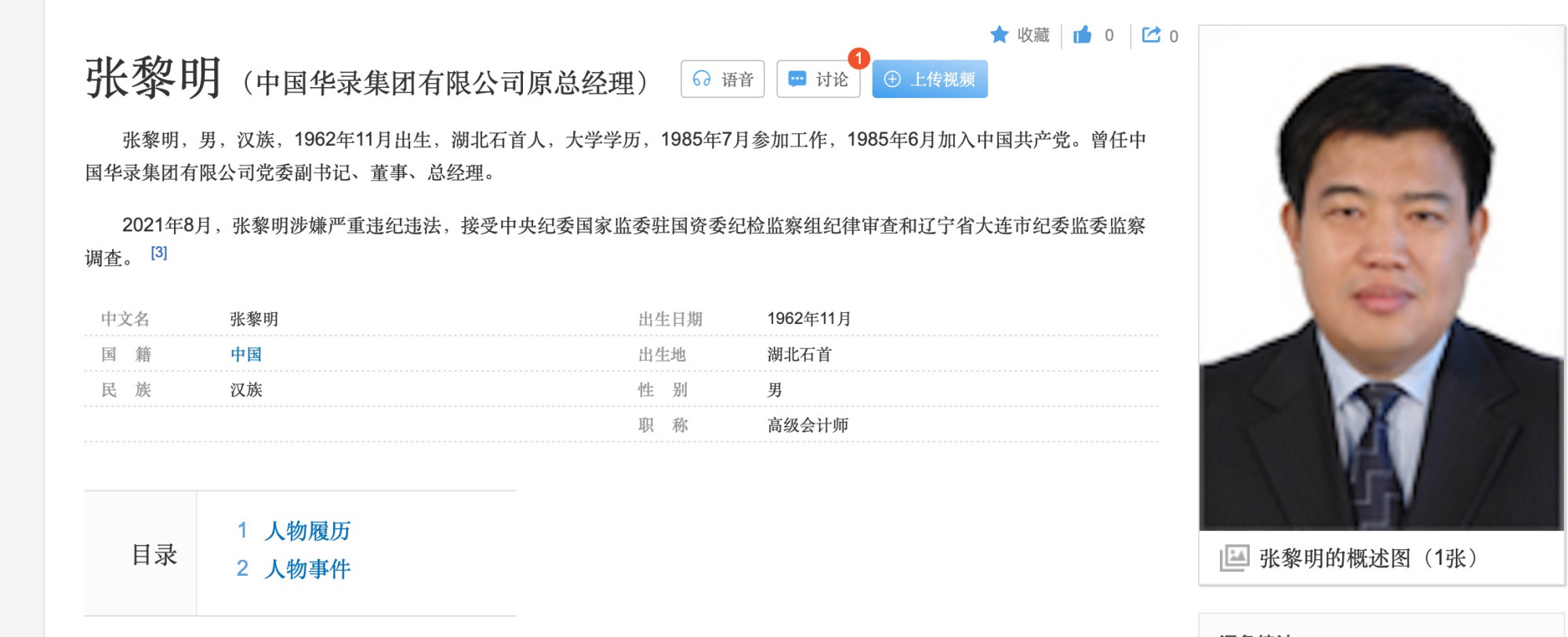Click the 中文名 field label
The image size is (1568, 637).
[x=125, y=319]
